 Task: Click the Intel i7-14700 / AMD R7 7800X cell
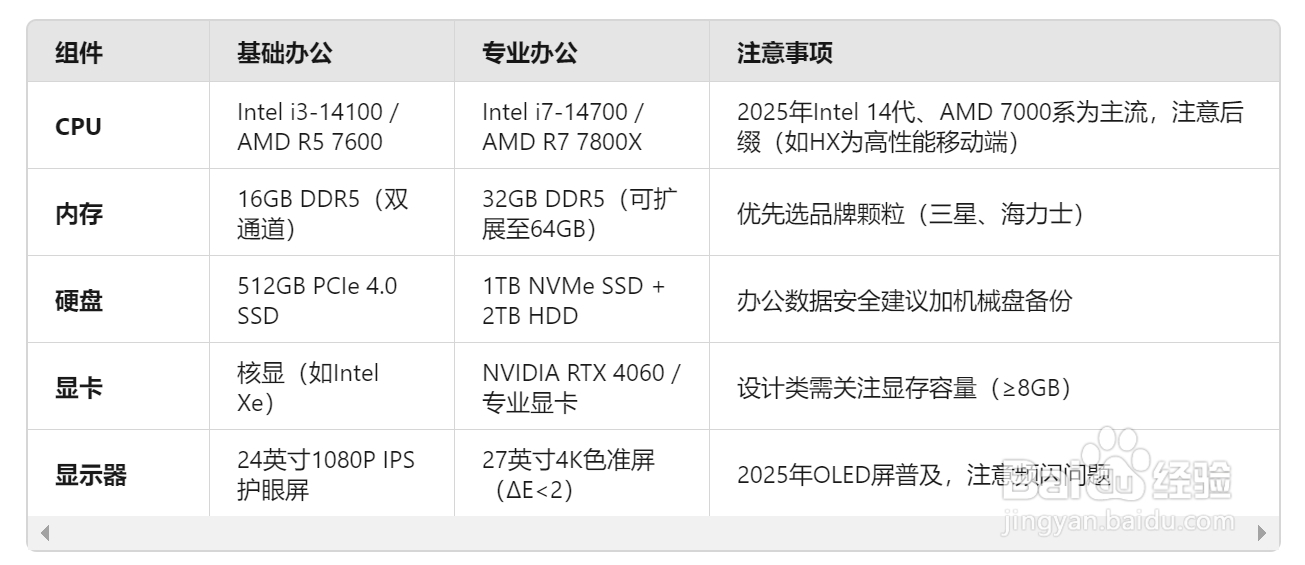click(x=563, y=127)
